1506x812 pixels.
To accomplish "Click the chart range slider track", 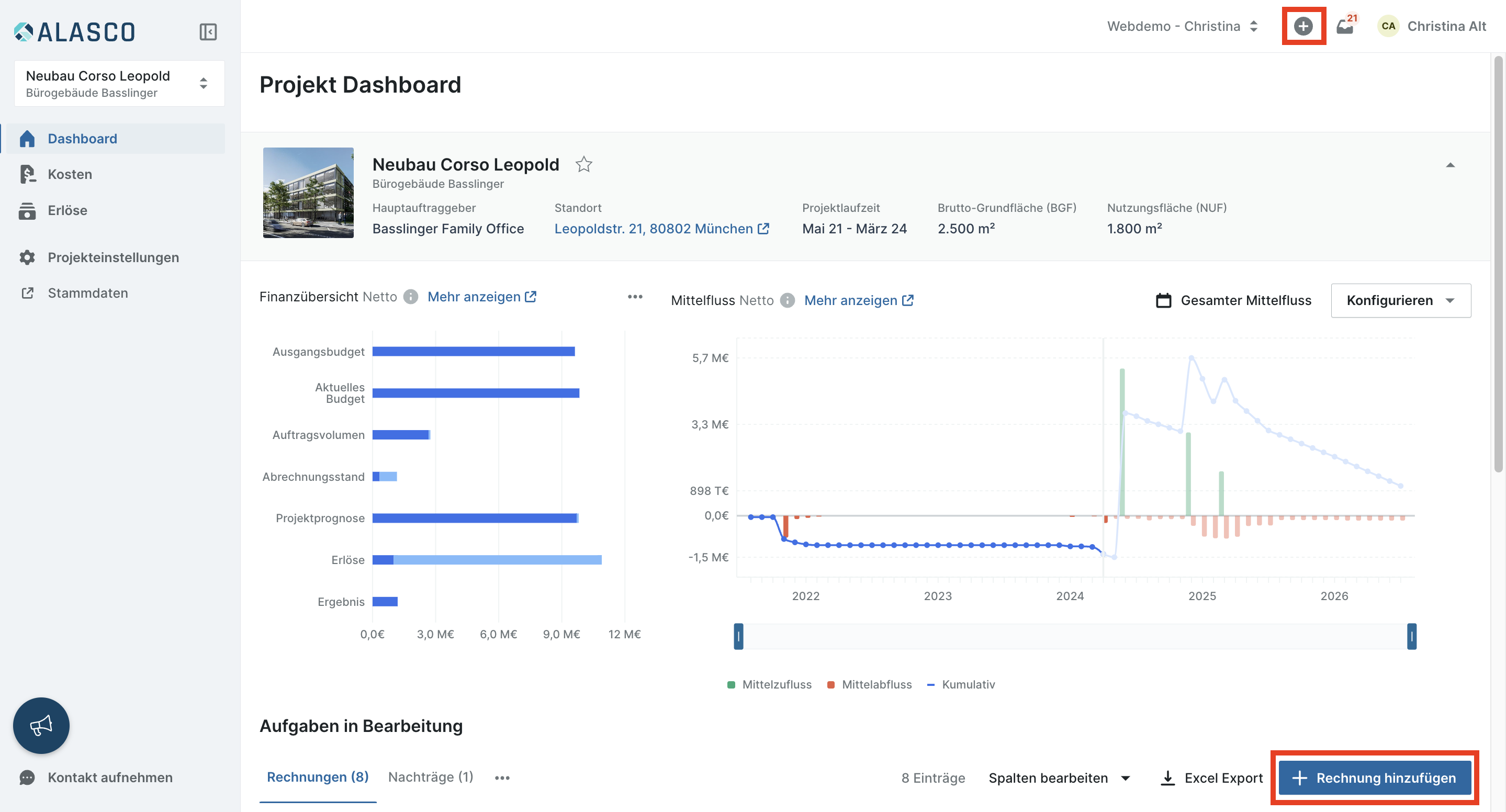I will tap(1075, 637).
